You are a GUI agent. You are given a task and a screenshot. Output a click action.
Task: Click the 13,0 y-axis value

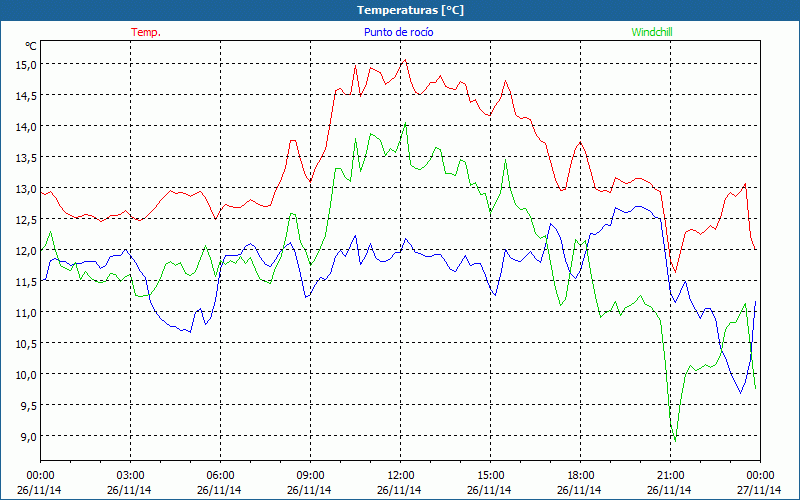tap(26, 189)
